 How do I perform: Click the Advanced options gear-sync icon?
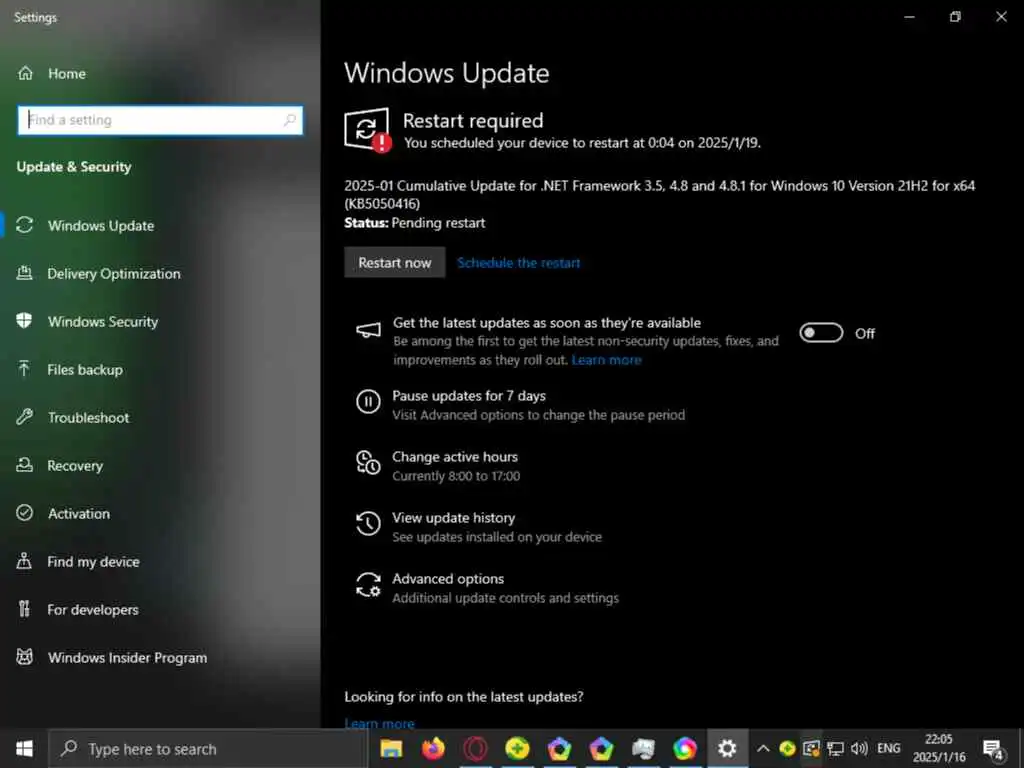pos(368,584)
